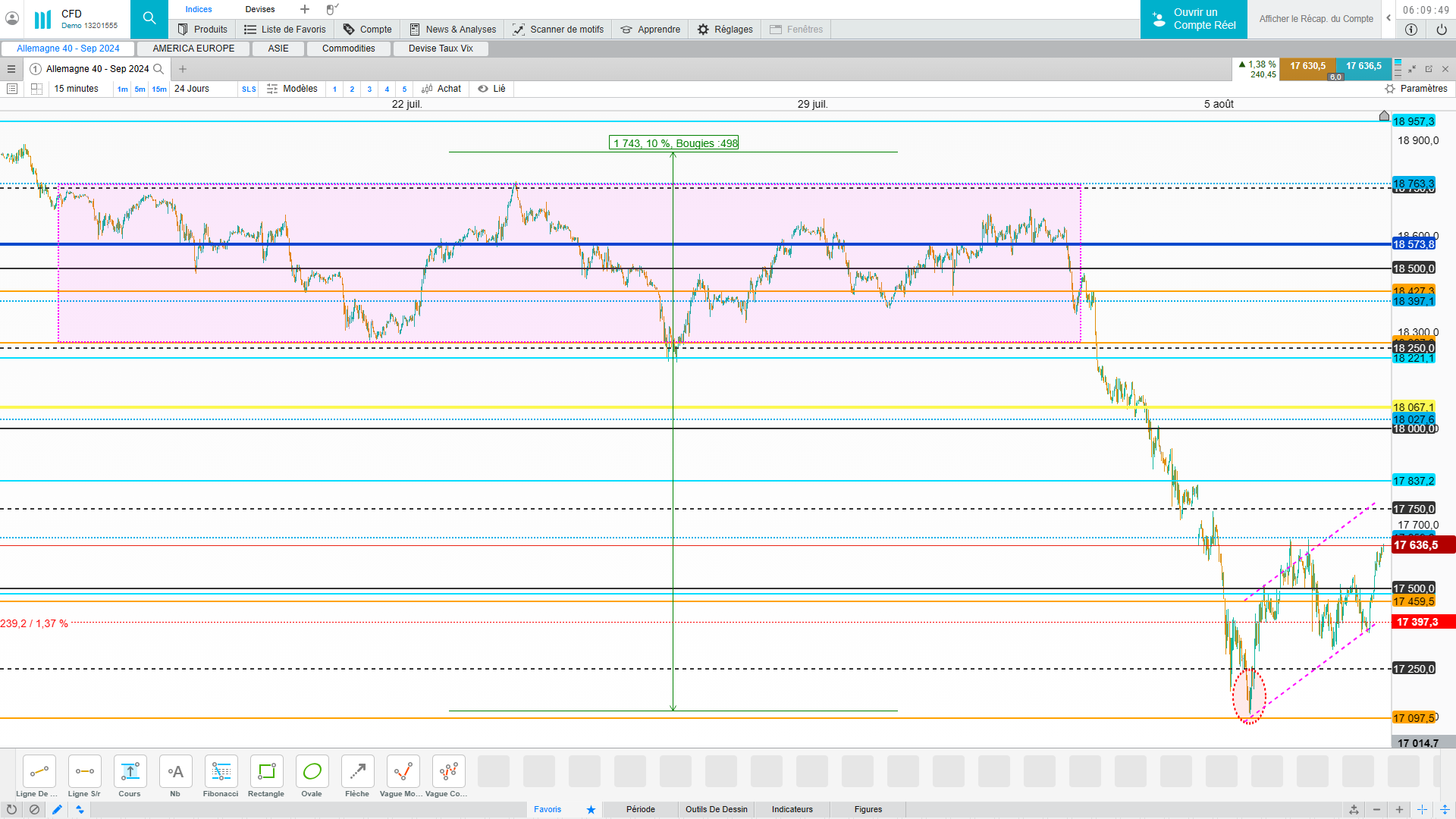Toggle the Favoris star icon
The image size is (1456, 819).
[x=591, y=809]
